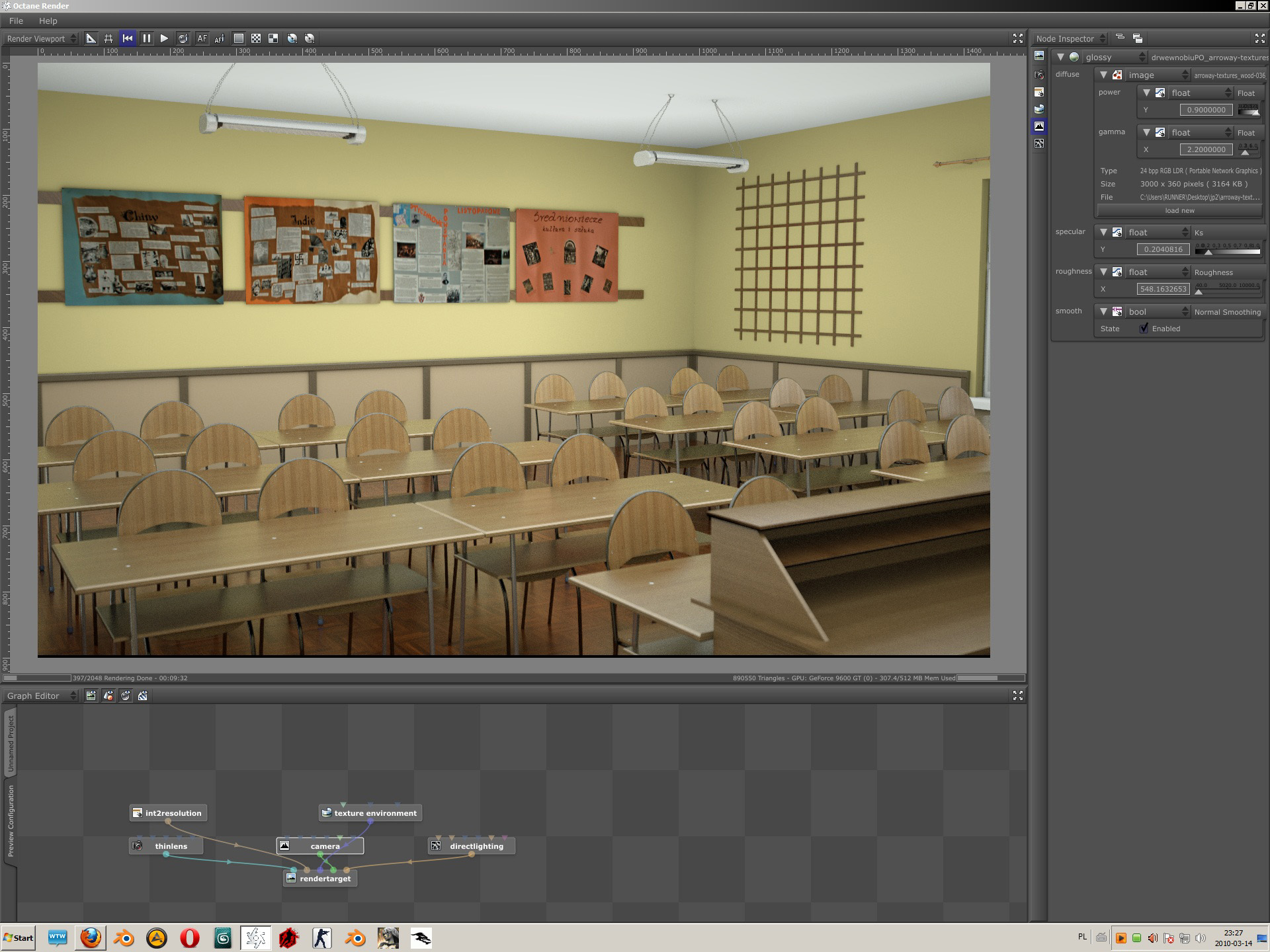Screen dimensions: 1270x952
Task: Select the thinlens node in graph
Action: click(171, 846)
